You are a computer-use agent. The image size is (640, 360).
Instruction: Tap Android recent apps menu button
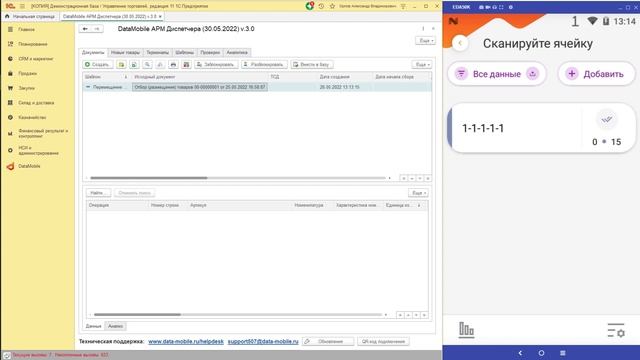click(562, 353)
